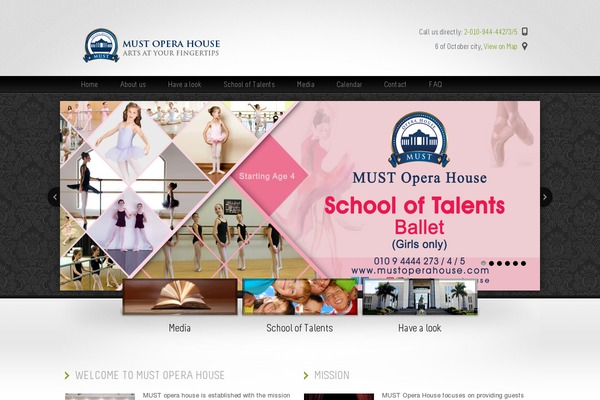The image size is (600, 400).
Task: Select the sixth slider pagination dot
Action: 523,263
